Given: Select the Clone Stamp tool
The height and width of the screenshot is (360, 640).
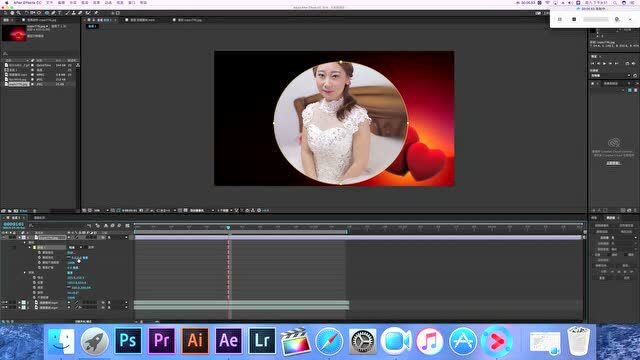Looking at the screenshot, I should point(73,13).
